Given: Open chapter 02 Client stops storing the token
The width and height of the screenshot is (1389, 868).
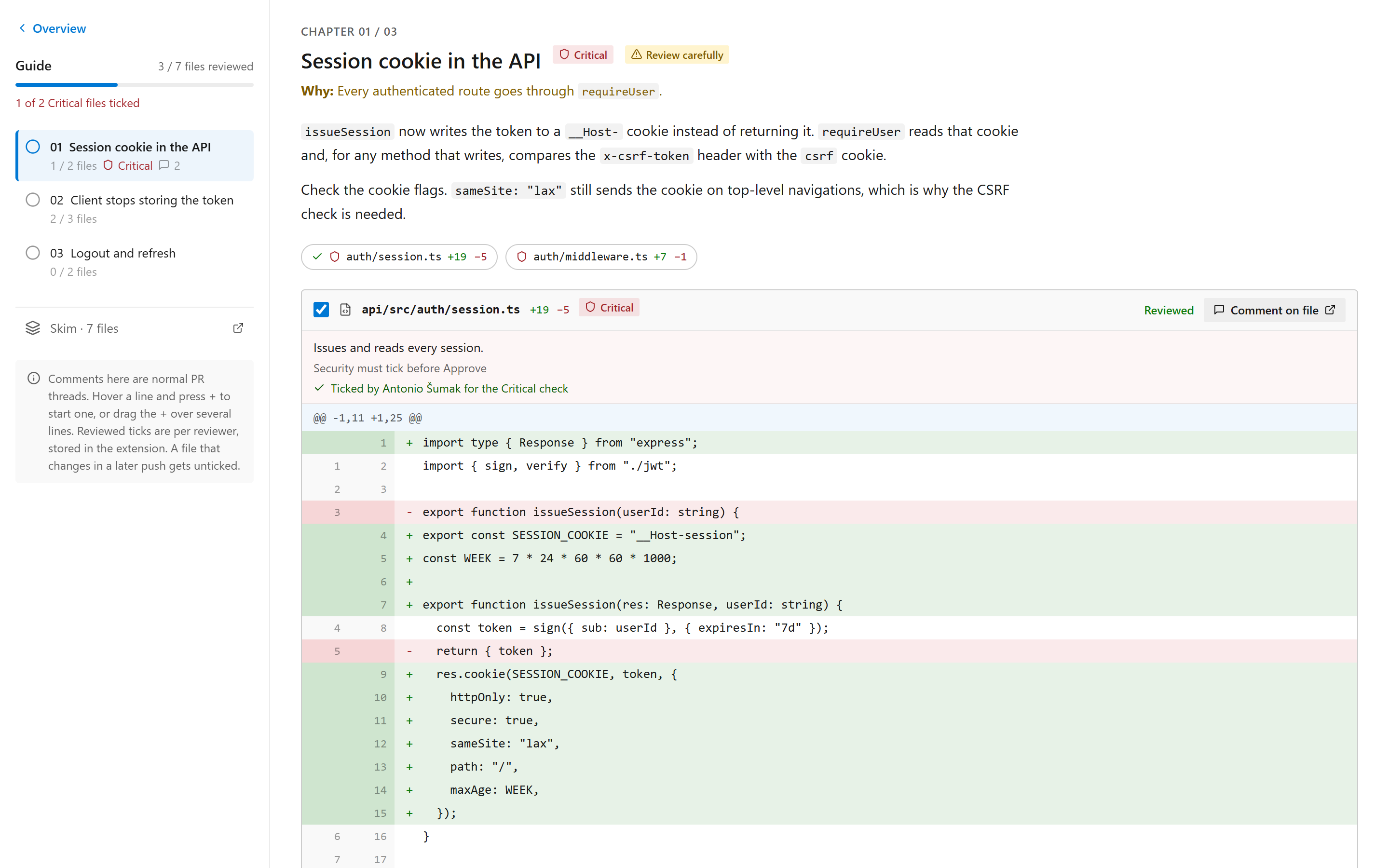Looking at the screenshot, I should tap(135, 209).
